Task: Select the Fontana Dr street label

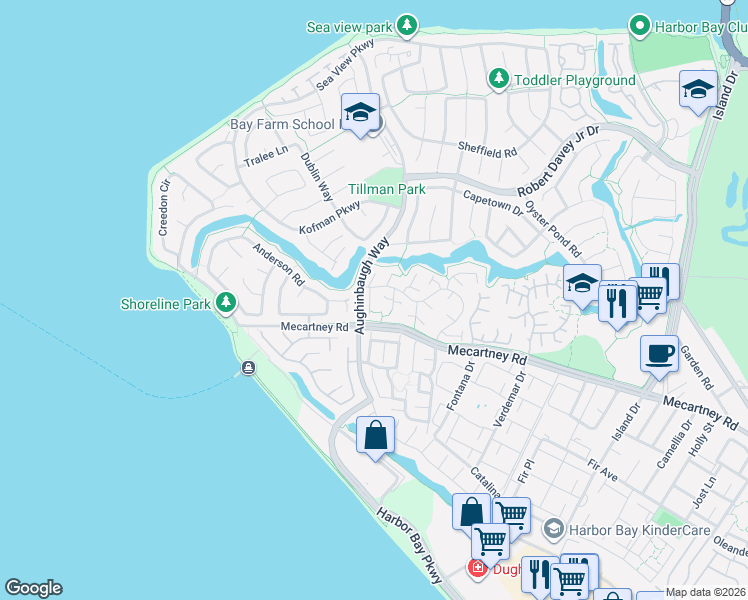Action: (460, 386)
